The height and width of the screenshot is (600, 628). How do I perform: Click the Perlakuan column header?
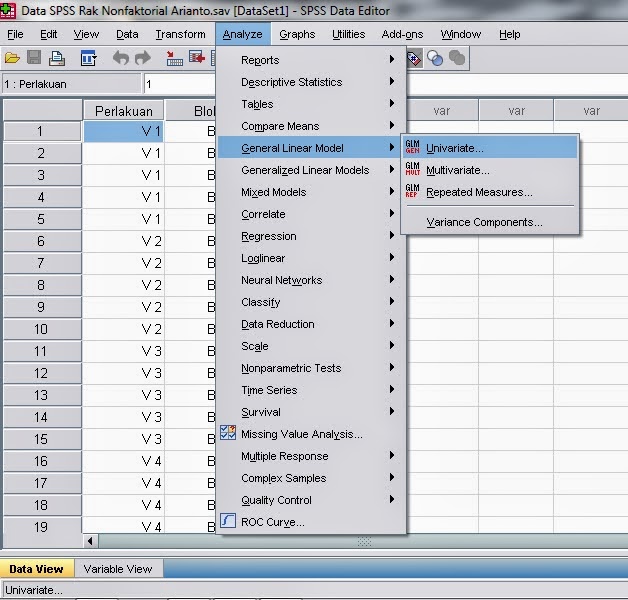pyautogui.click(x=123, y=111)
